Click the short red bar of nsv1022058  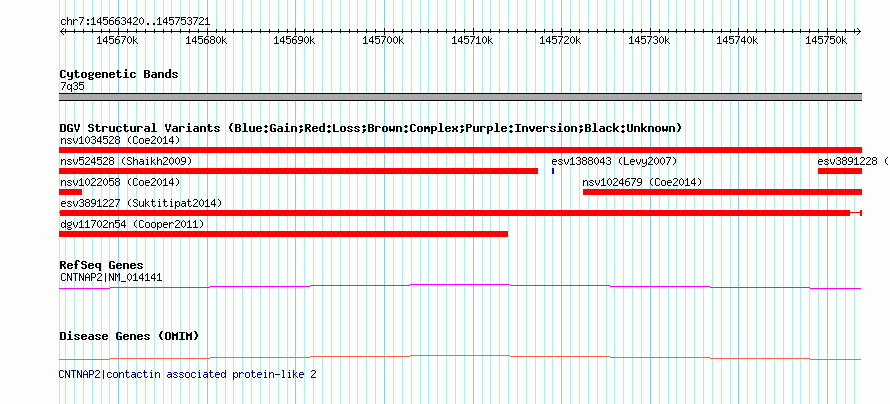(x=70, y=192)
